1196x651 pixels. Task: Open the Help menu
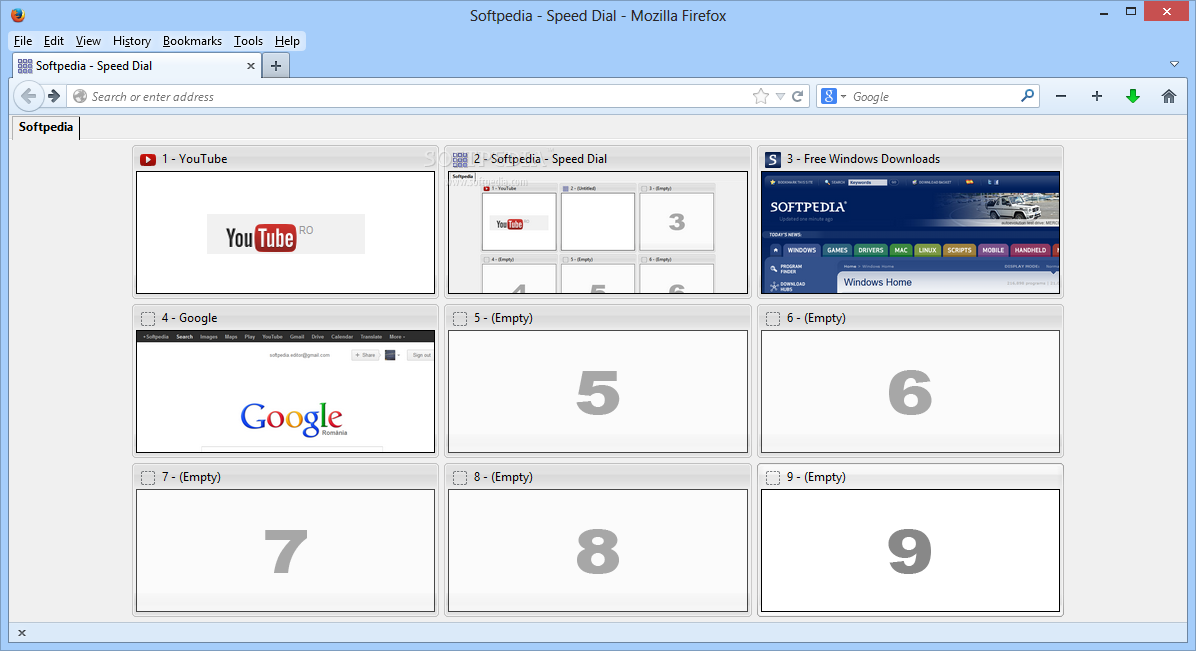pos(287,40)
